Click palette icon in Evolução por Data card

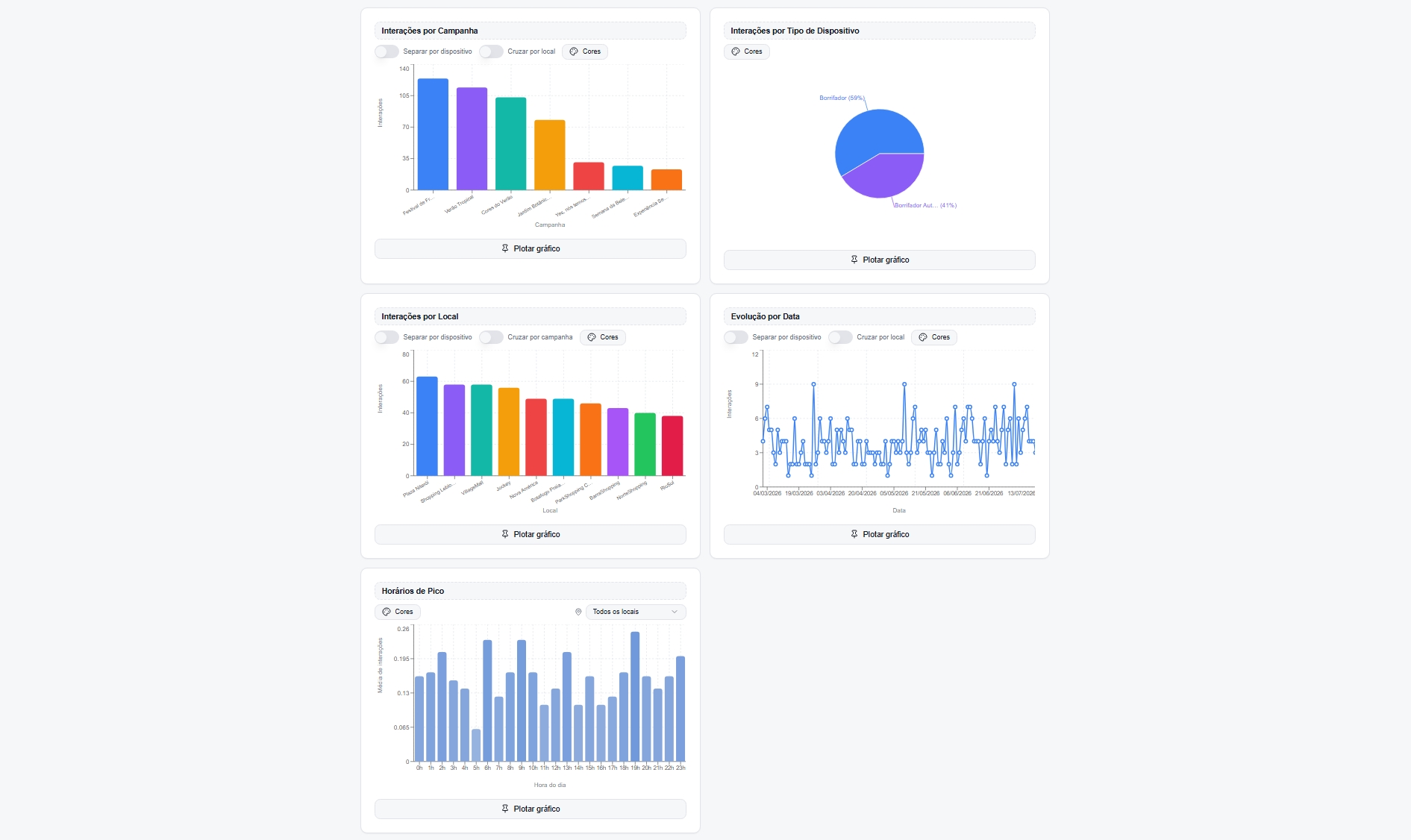coord(923,337)
